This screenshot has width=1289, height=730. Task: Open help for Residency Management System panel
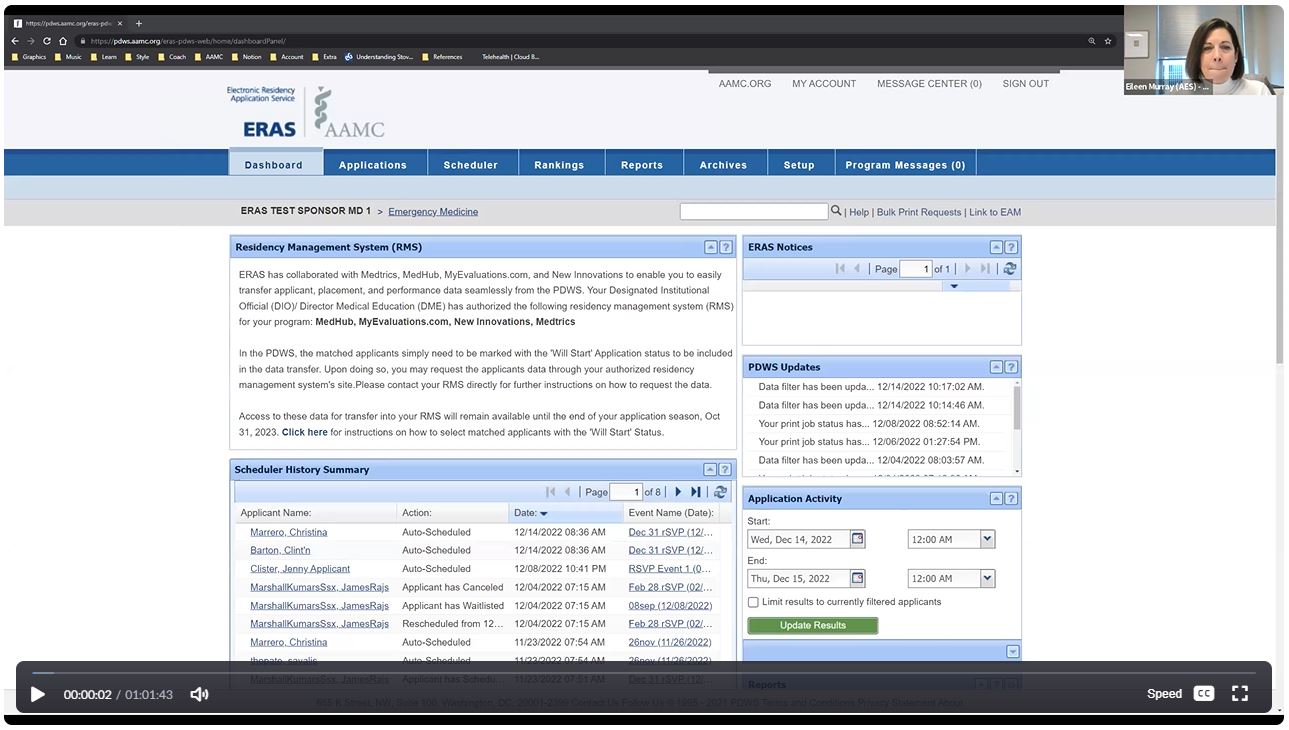[x=726, y=247]
